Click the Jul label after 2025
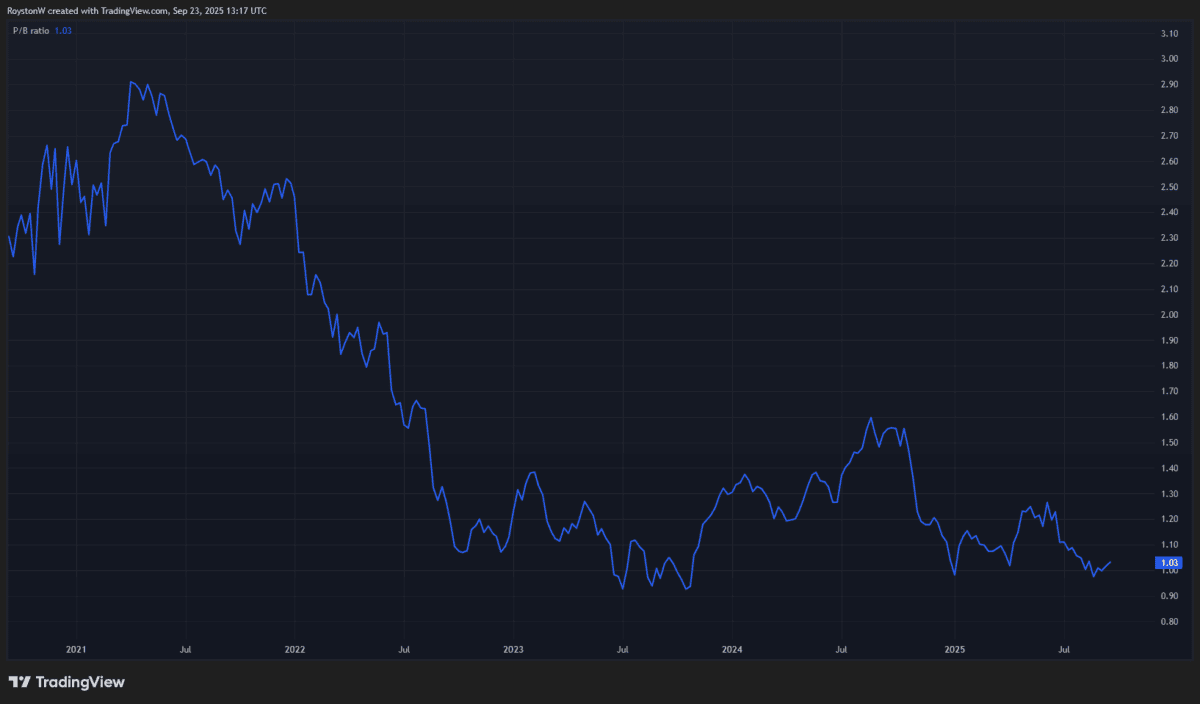This screenshot has height=704, width=1200. [x=1064, y=649]
